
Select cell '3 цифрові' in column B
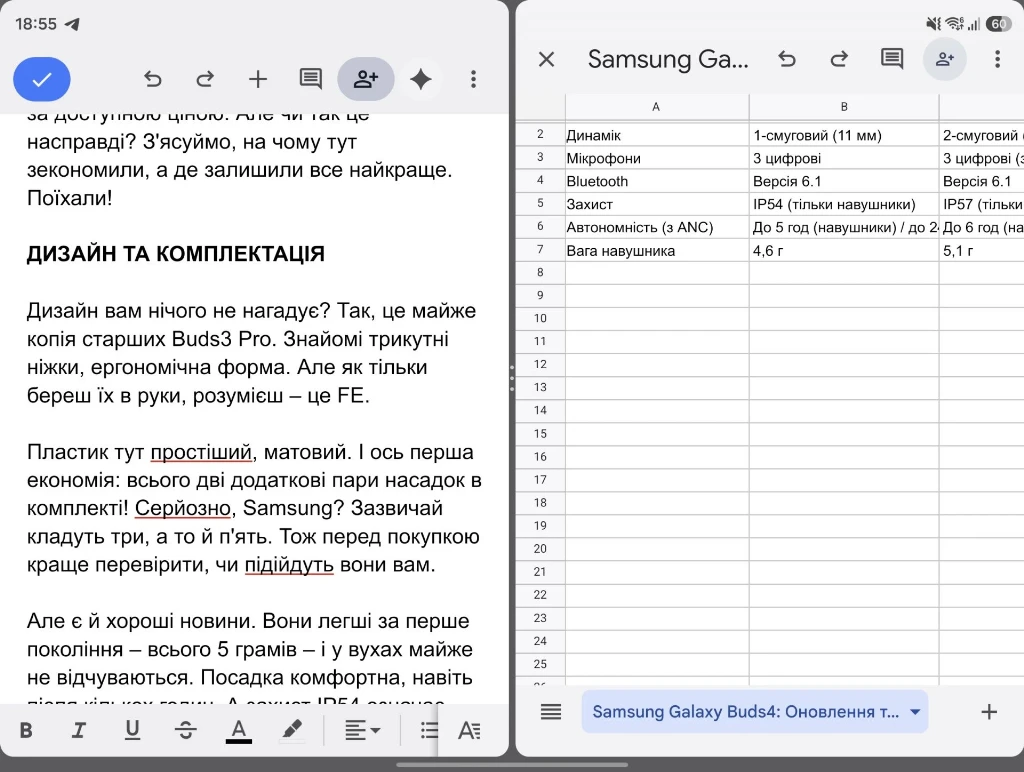coord(844,158)
